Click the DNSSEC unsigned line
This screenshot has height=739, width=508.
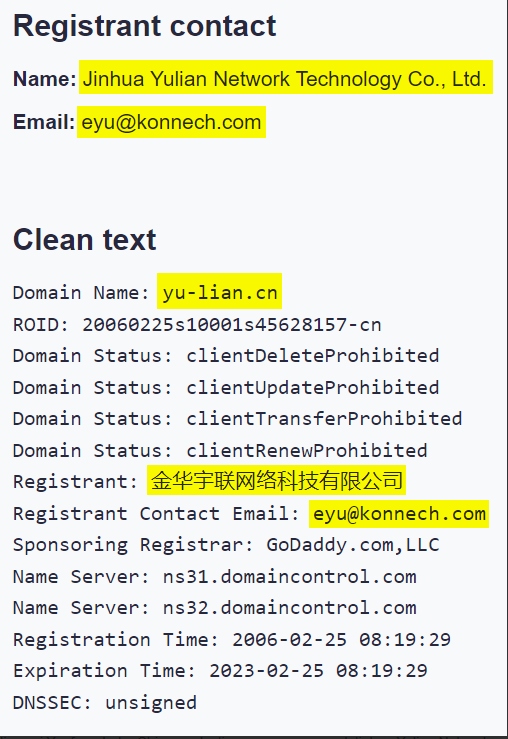coord(105,703)
